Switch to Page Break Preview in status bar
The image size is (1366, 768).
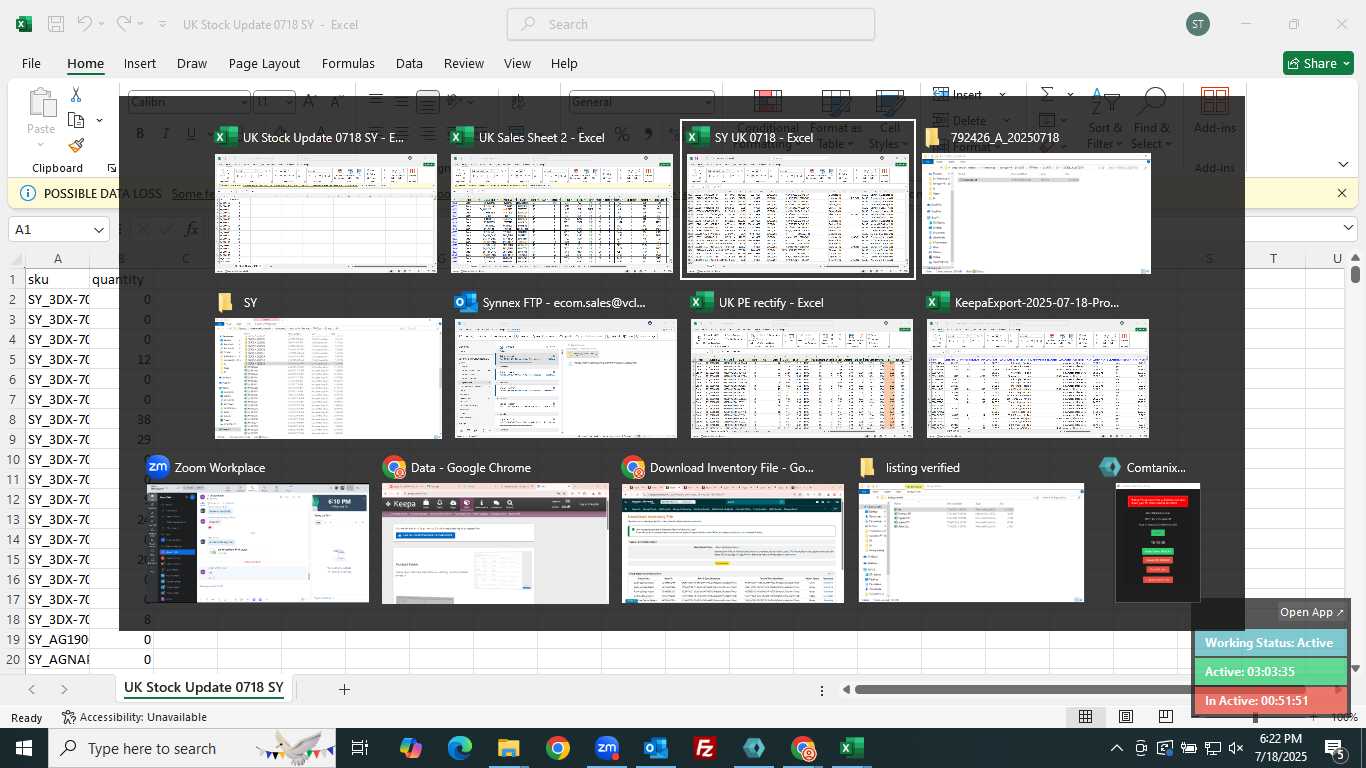(x=1166, y=717)
